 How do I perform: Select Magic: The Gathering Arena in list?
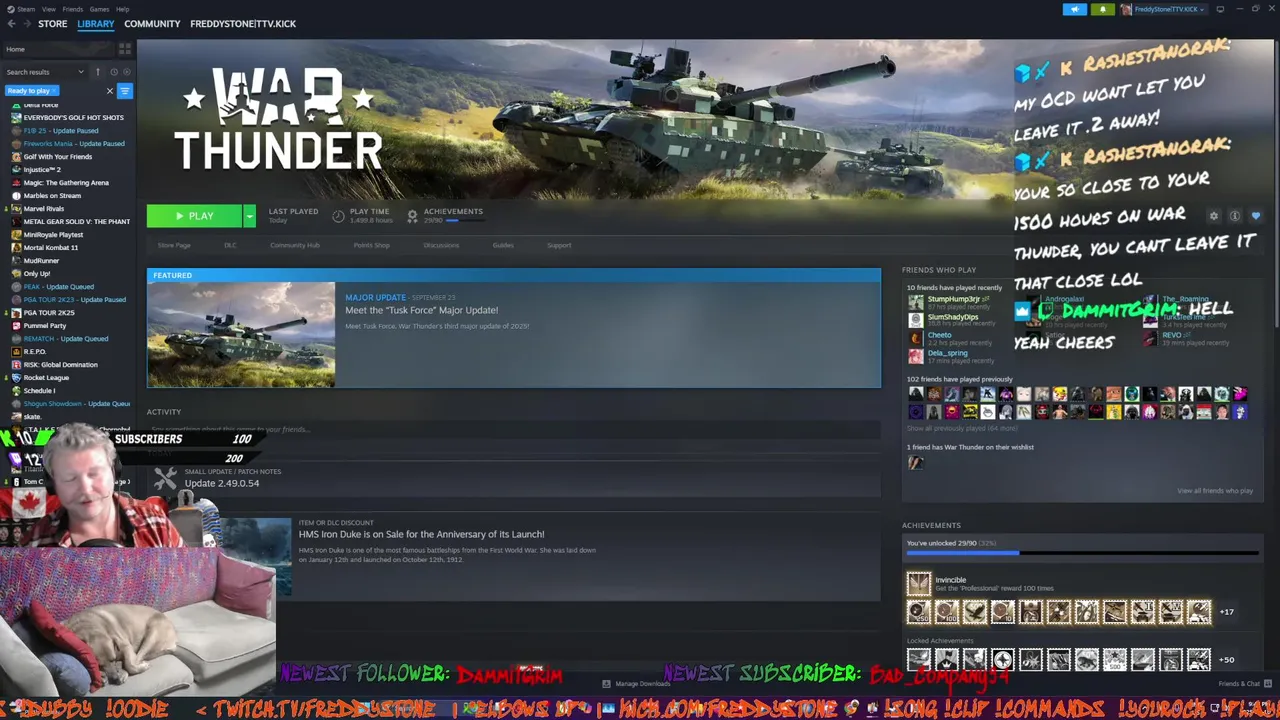(66, 183)
